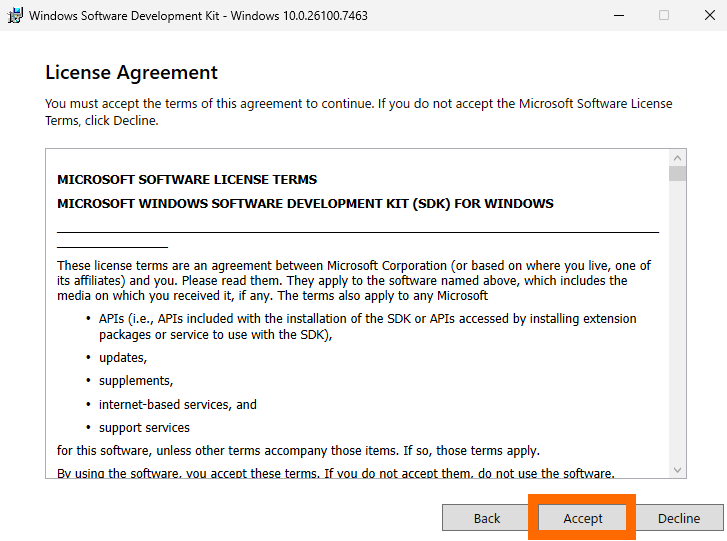Click the APIs bullet paragraph
The image size is (727, 541).
tap(367, 326)
